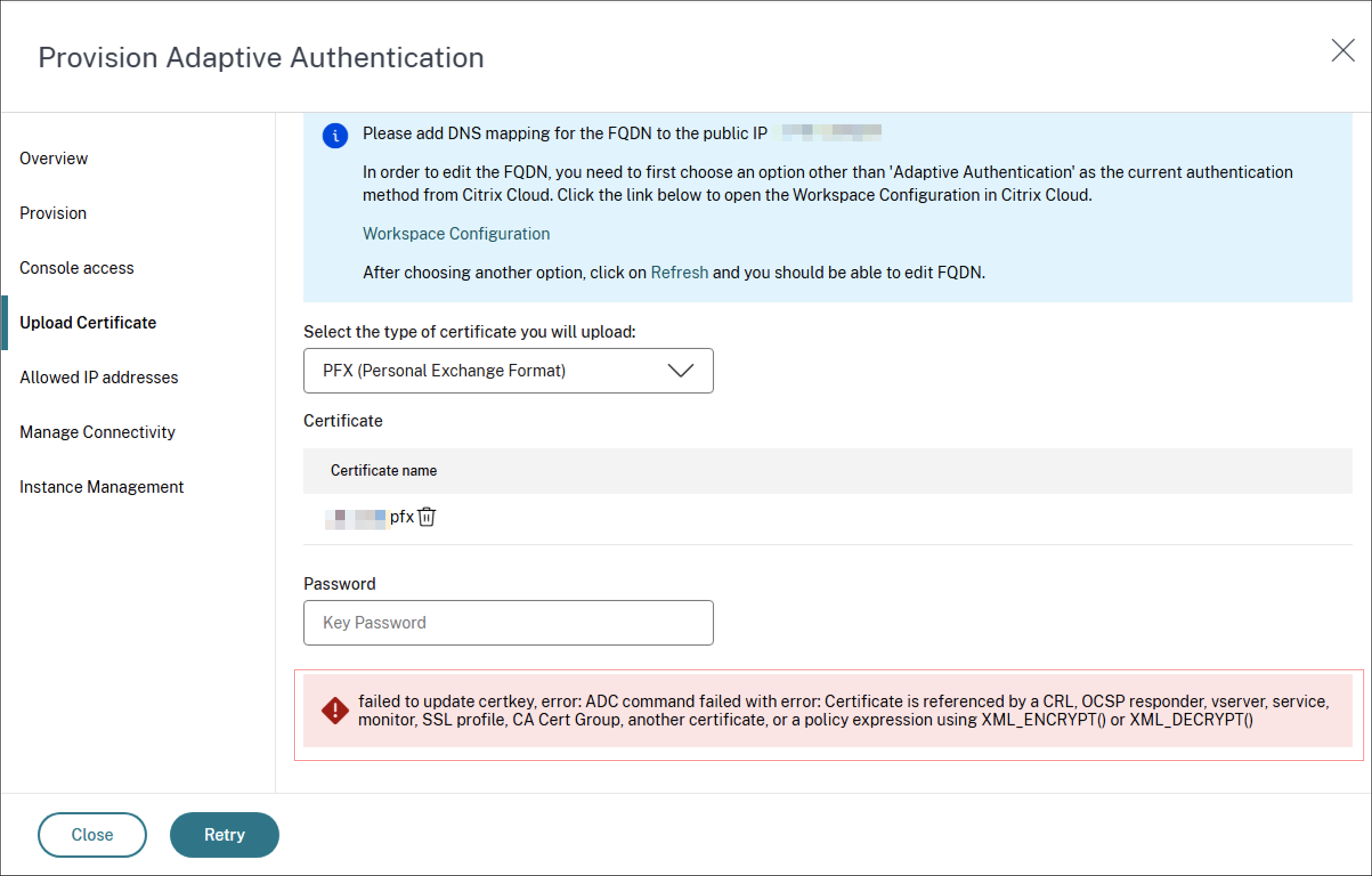Switch to Allowed IP addresses
Image resolution: width=1372 pixels, height=876 pixels.
coord(99,377)
